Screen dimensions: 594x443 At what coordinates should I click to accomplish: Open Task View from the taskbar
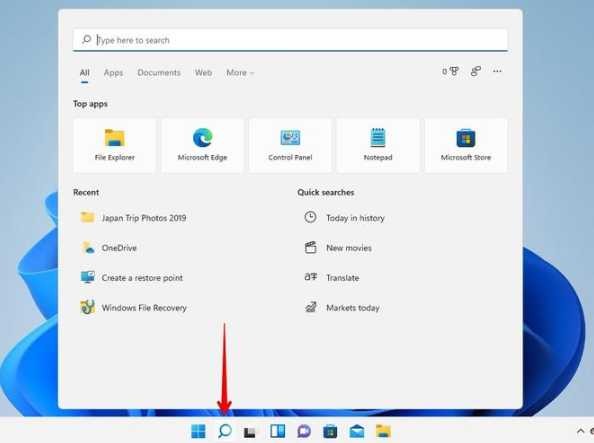point(249,432)
